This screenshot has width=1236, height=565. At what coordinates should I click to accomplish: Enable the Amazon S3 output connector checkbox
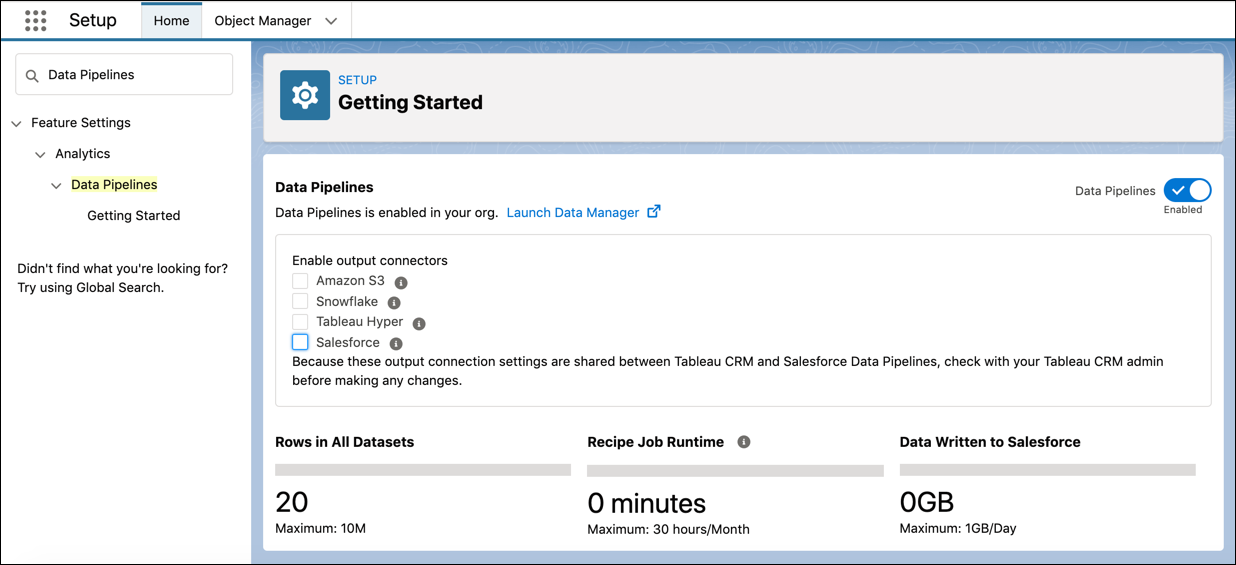pyautogui.click(x=300, y=281)
